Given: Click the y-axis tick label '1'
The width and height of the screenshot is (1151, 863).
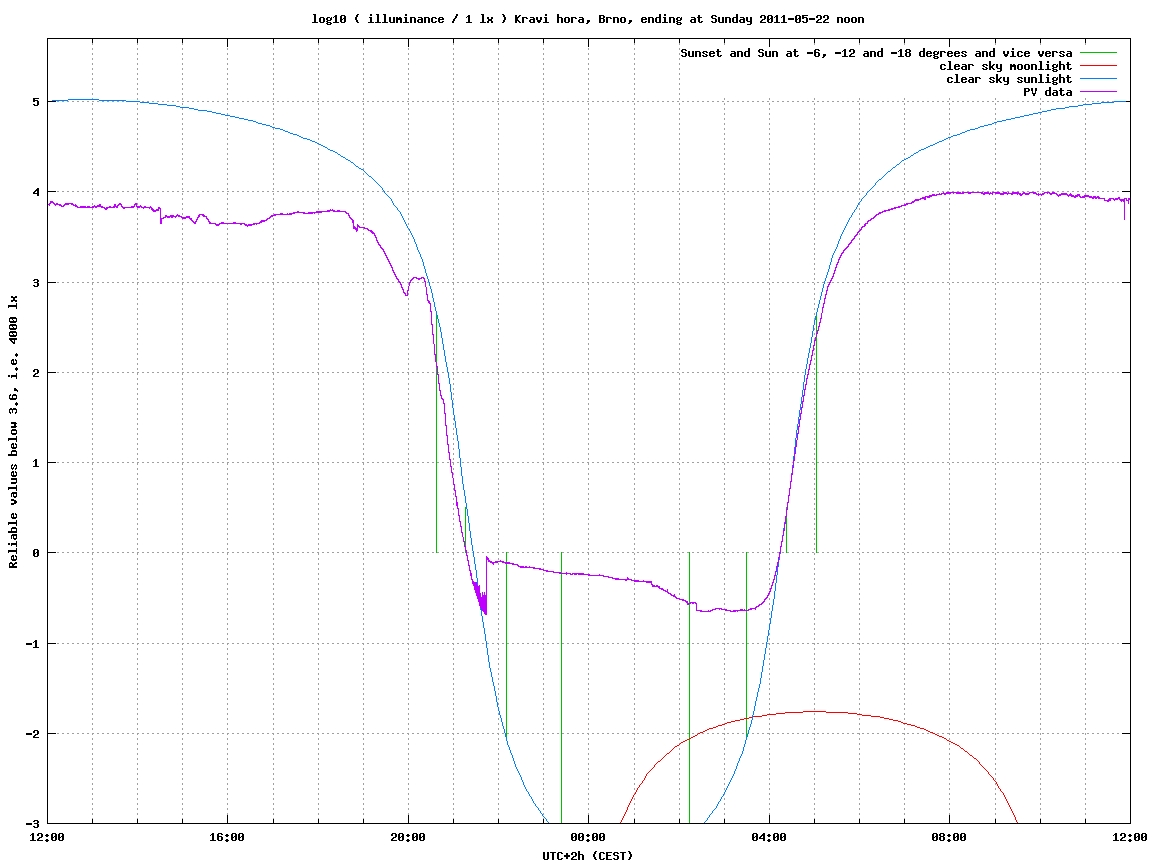Looking at the screenshot, I should [x=35, y=463].
